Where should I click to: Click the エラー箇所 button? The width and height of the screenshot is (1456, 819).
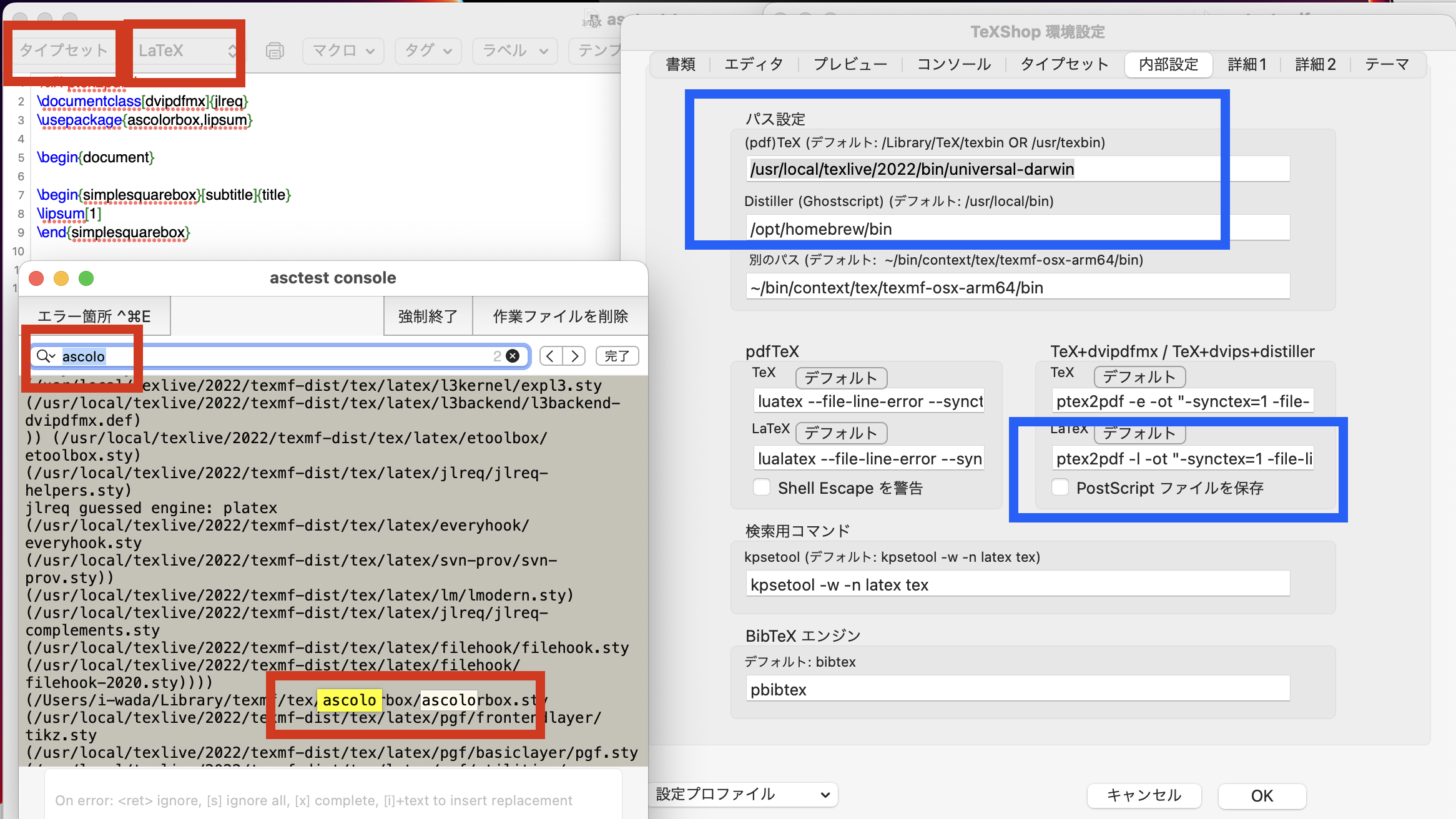[94, 316]
